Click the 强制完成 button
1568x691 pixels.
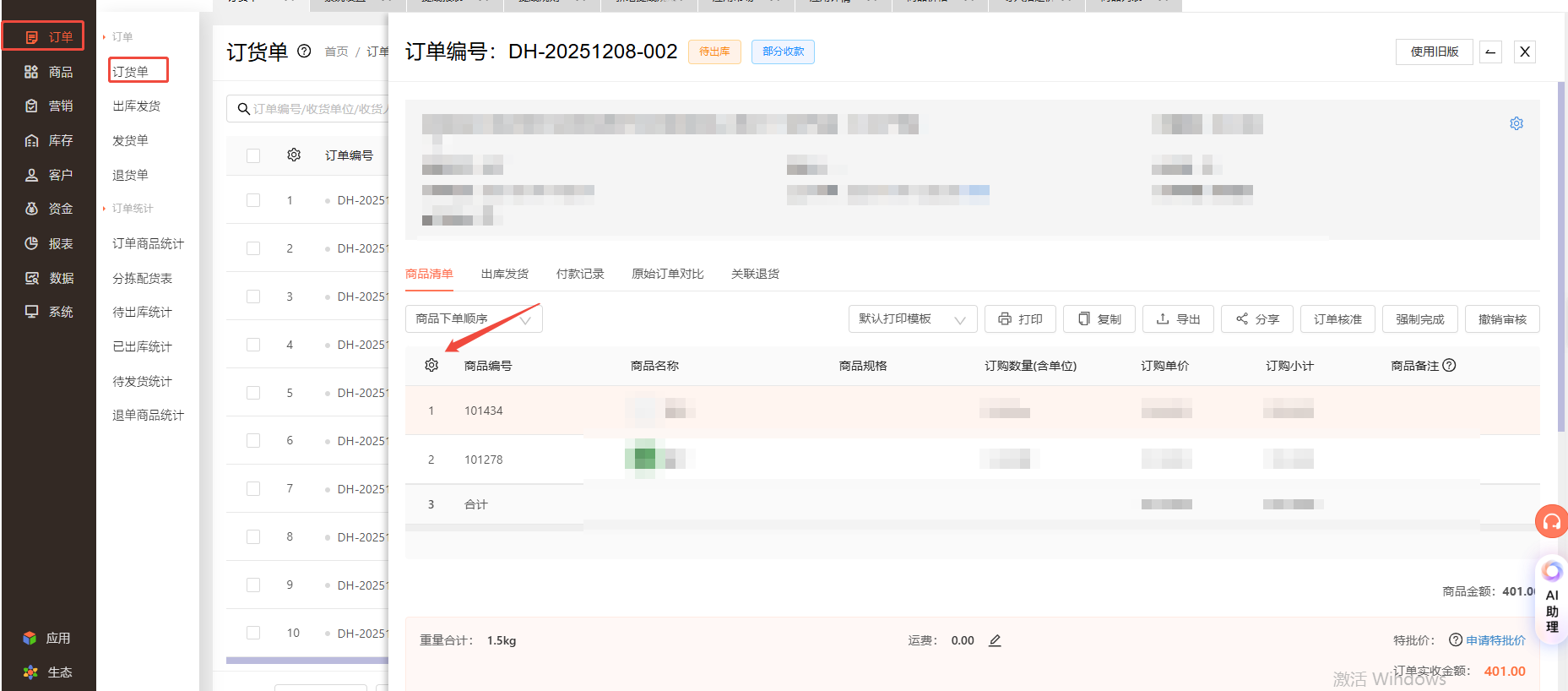tap(1419, 319)
